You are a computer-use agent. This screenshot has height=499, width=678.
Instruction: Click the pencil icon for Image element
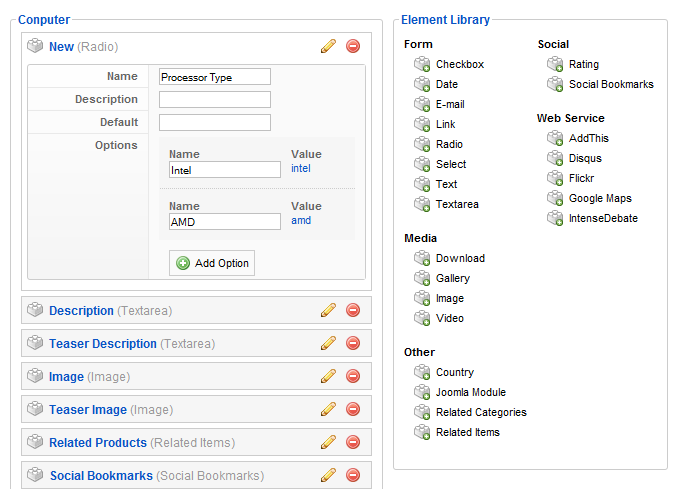pos(328,376)
